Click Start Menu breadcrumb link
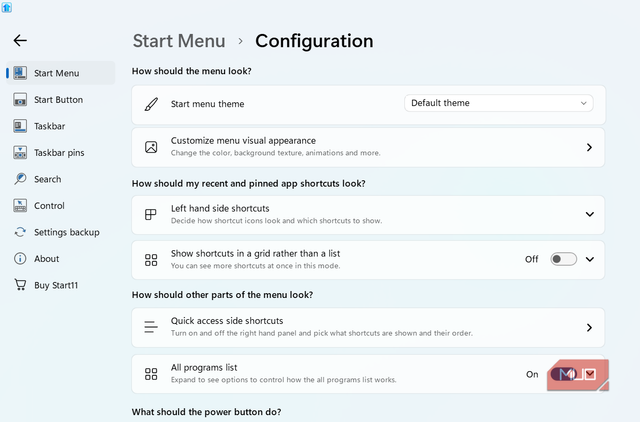Image resolution: width=640 pixels, height=422 pixels. [x=179, y=41]
